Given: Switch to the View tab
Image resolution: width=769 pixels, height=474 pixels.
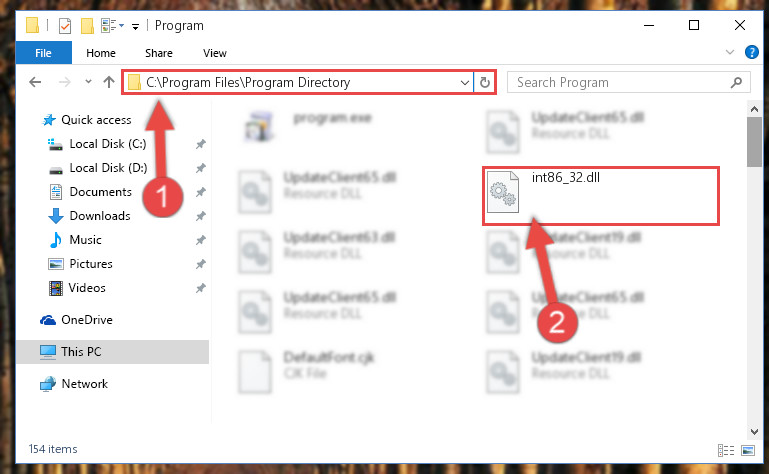Looking at the screenshot, I should [215, 53].
